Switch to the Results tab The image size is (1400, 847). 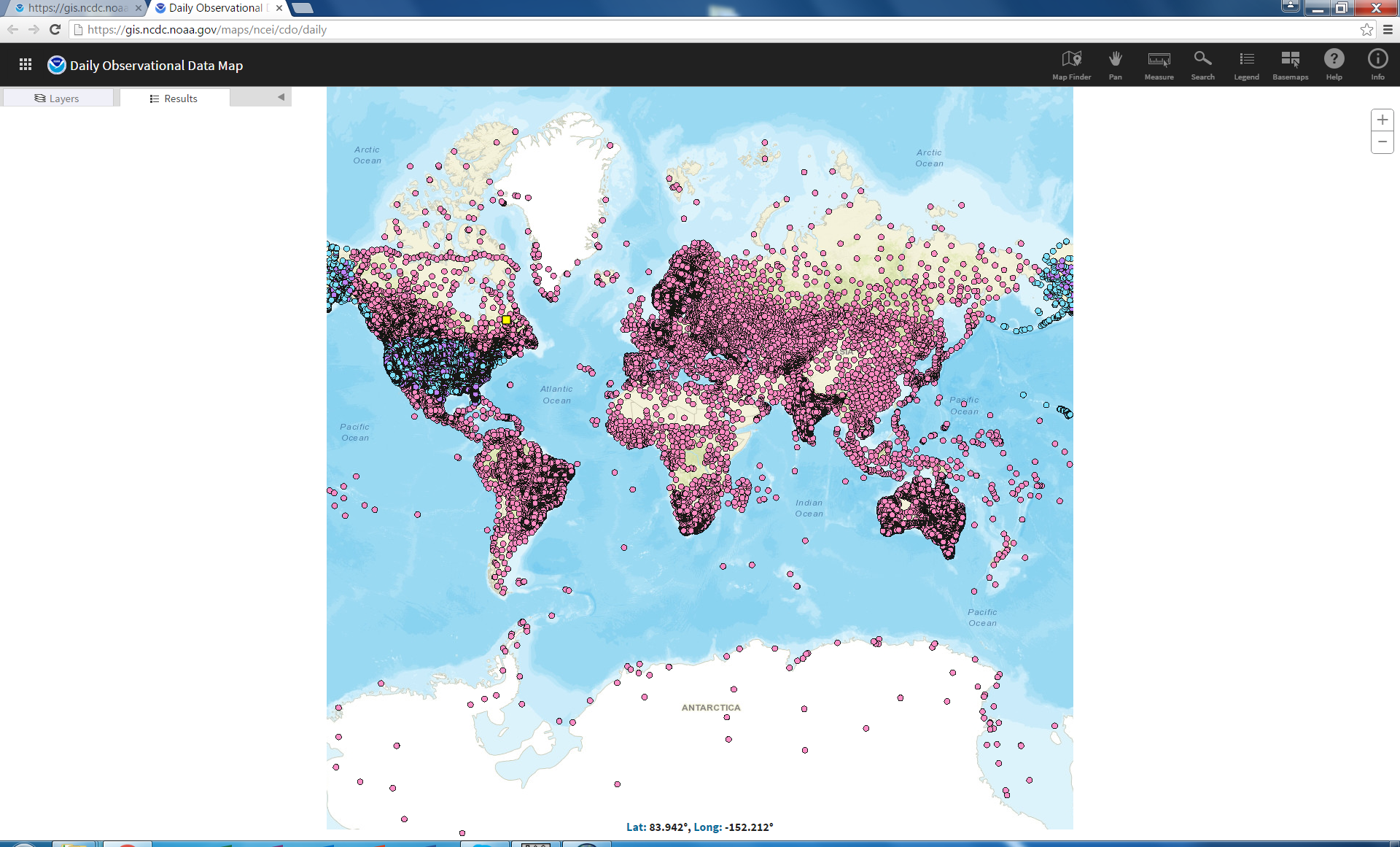pos(174,98)
